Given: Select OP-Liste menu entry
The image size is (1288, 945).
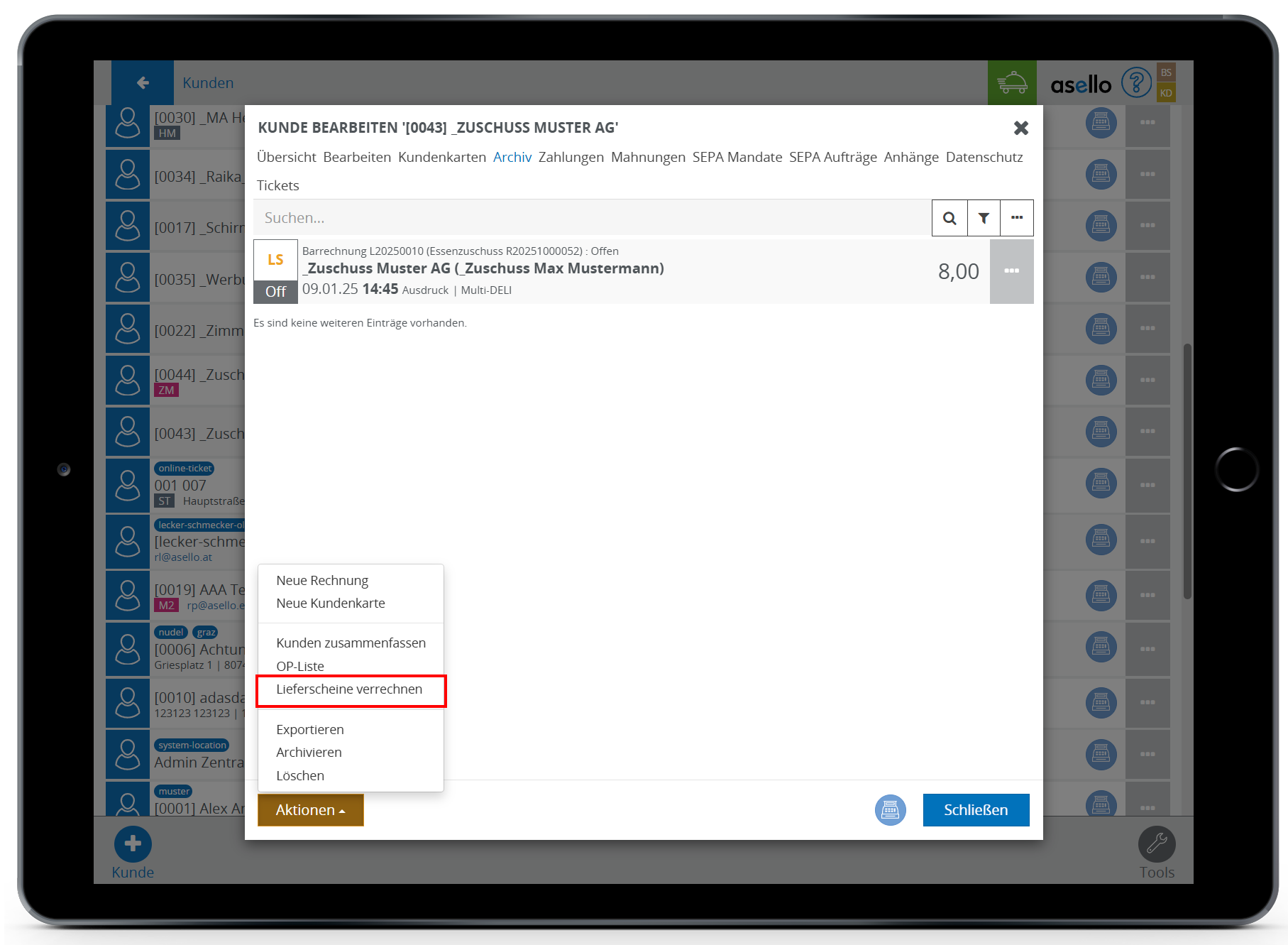Looking at the screenshot, I should 300,666.
